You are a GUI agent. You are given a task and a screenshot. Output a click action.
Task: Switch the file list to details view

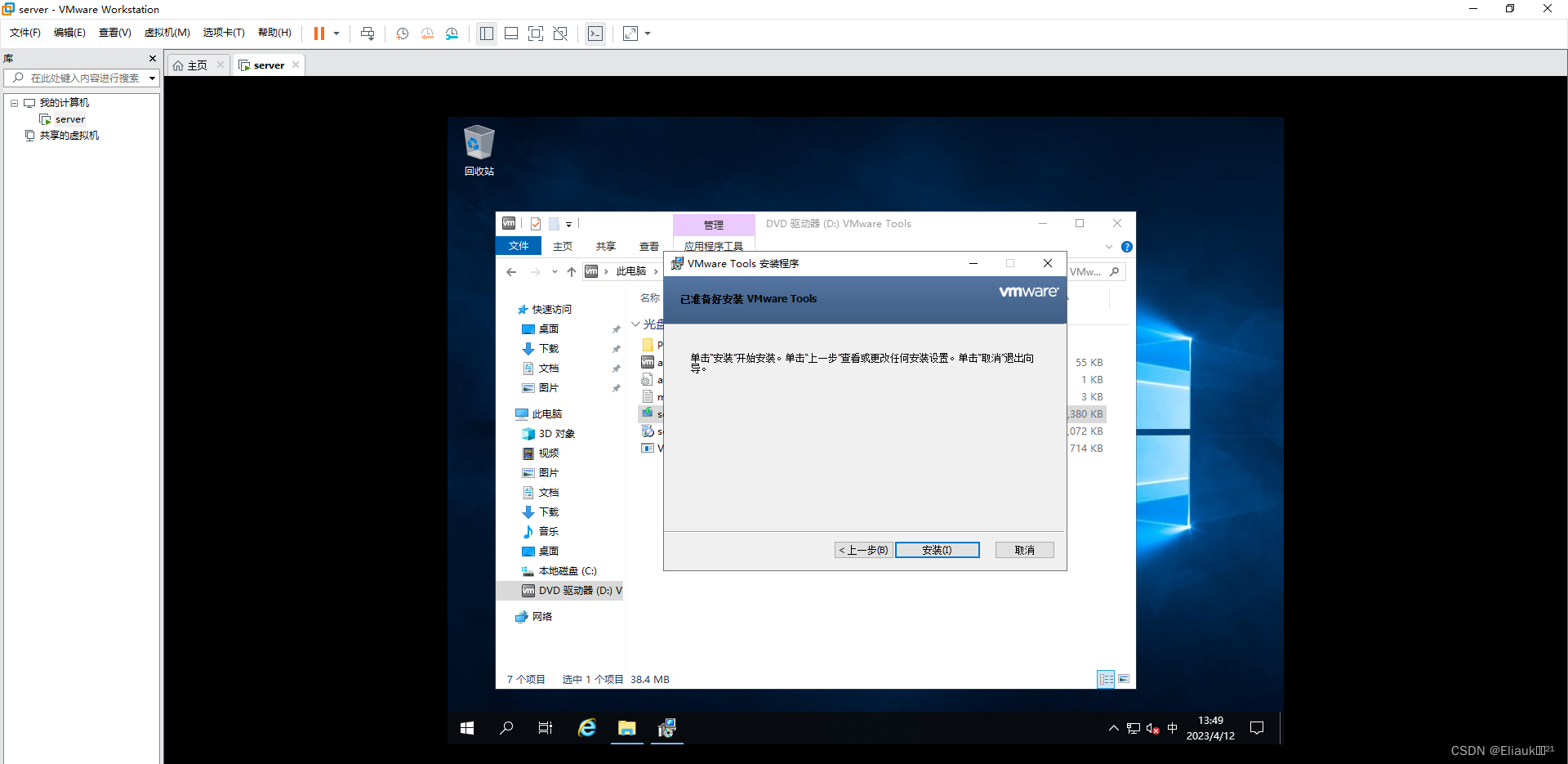click(x=1107, y=679)
